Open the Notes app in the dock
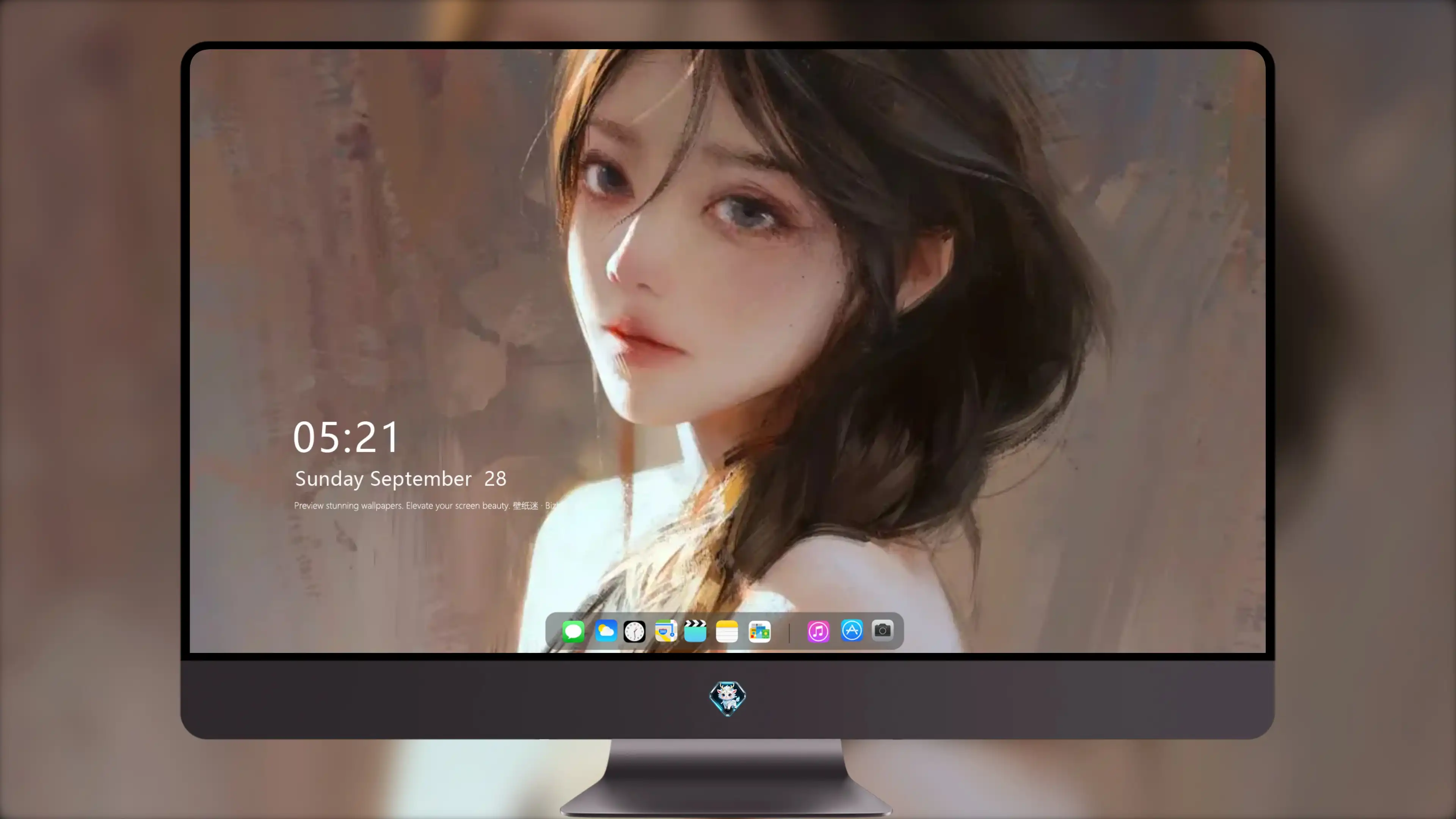1456x819 pixels. point(727,631)
